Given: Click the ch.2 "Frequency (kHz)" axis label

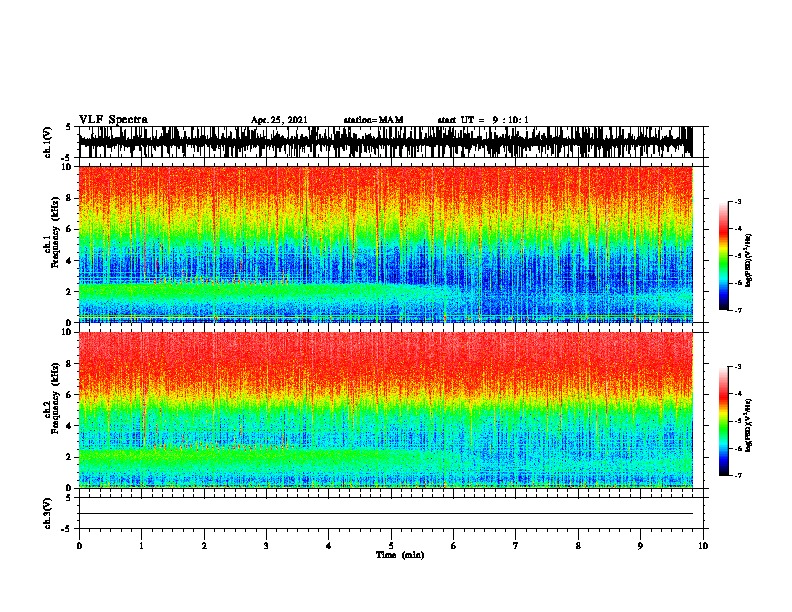Looking at the screenshot, I should [55, 398].
